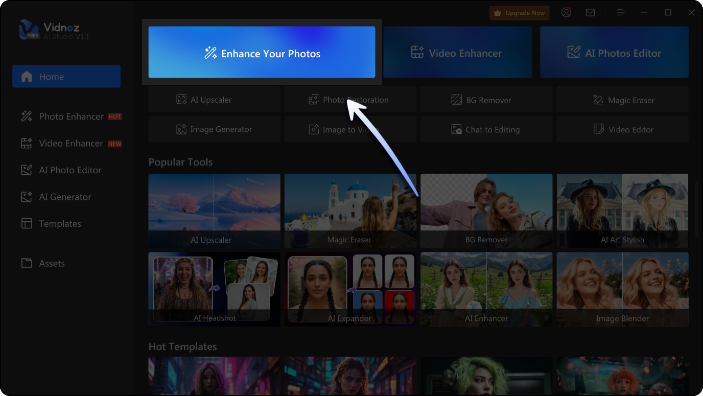Launch the Image to Video tool
Screen dimensions: 703x396
350,129
